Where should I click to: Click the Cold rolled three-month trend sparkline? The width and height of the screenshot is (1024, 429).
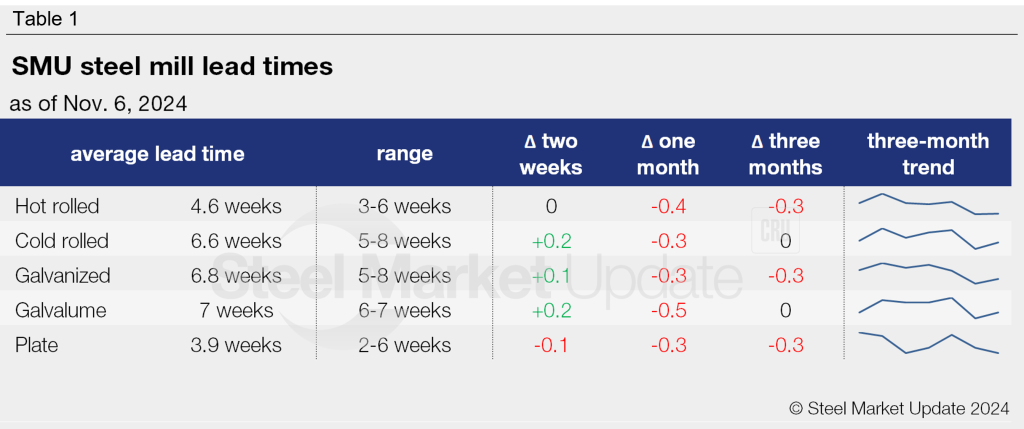(x=928, y=240)
